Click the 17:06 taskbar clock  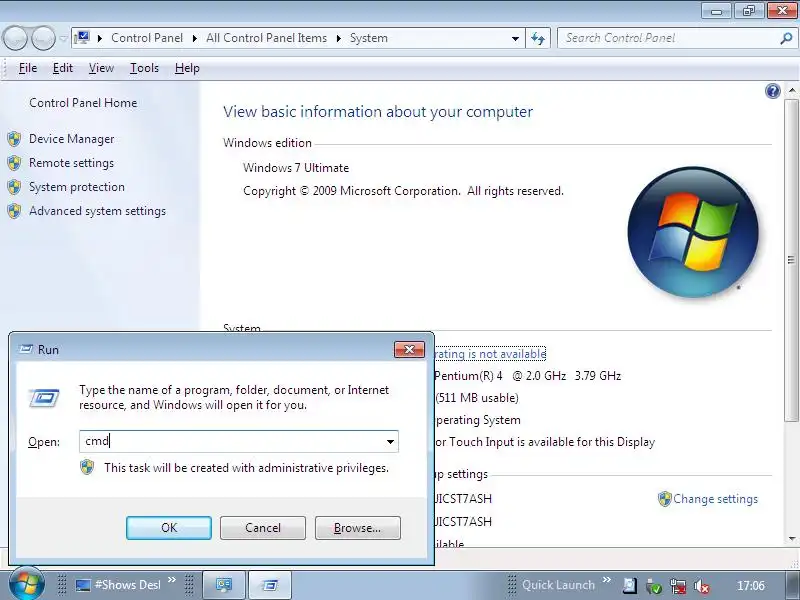click(751, 585)
